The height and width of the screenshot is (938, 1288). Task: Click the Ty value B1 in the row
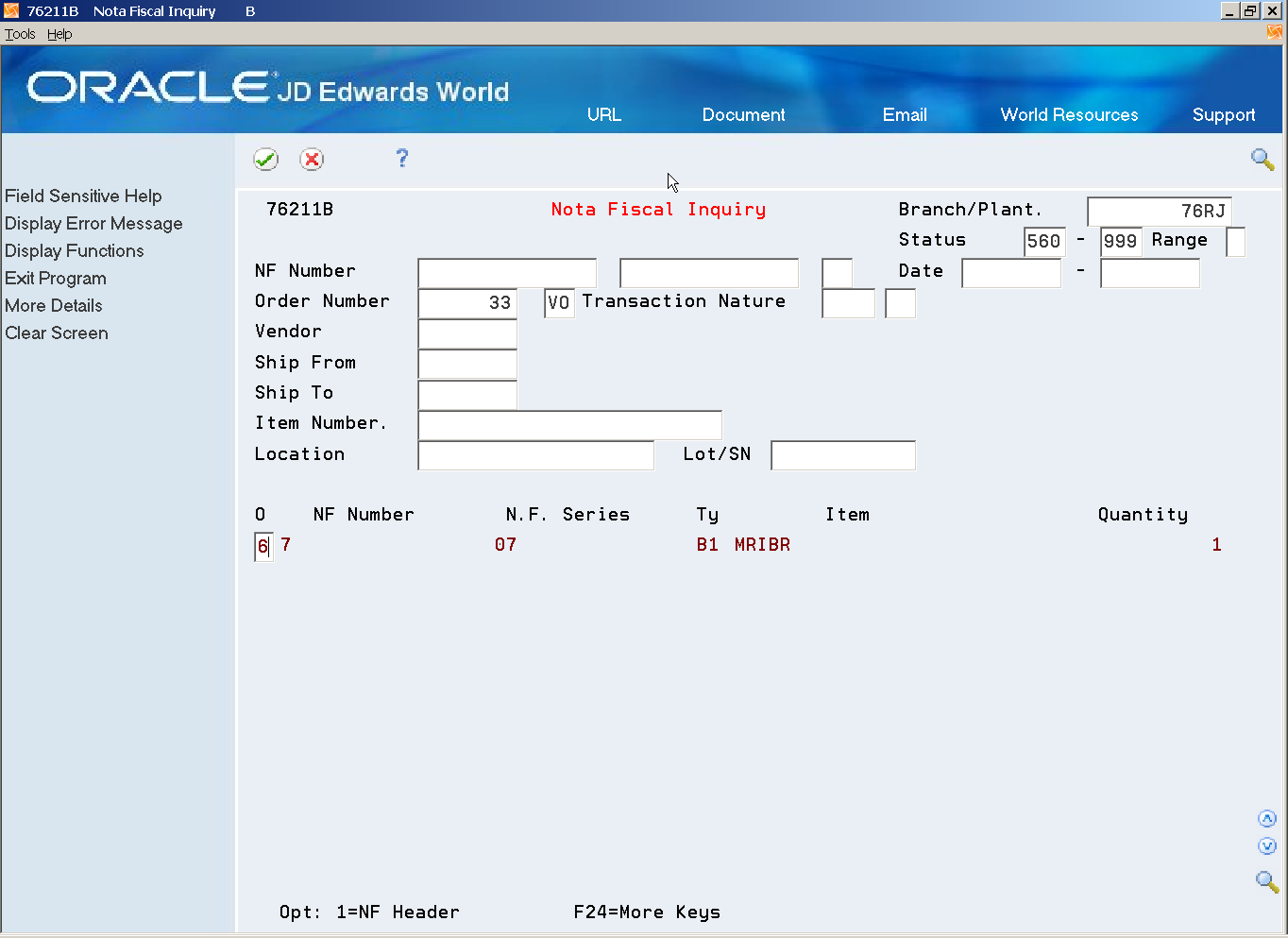[707, 545]
